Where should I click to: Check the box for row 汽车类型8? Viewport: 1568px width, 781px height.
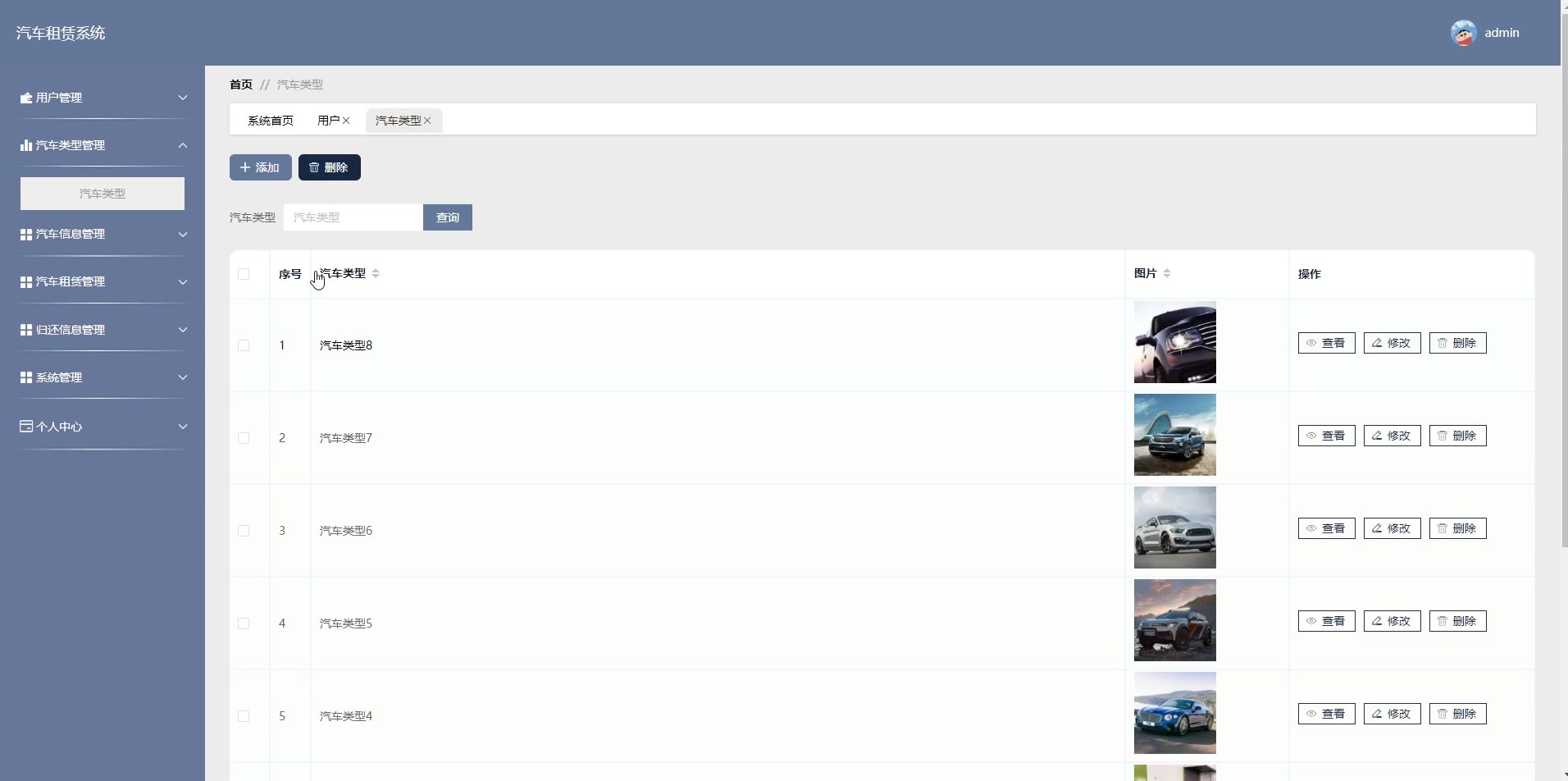pos(244,345)
